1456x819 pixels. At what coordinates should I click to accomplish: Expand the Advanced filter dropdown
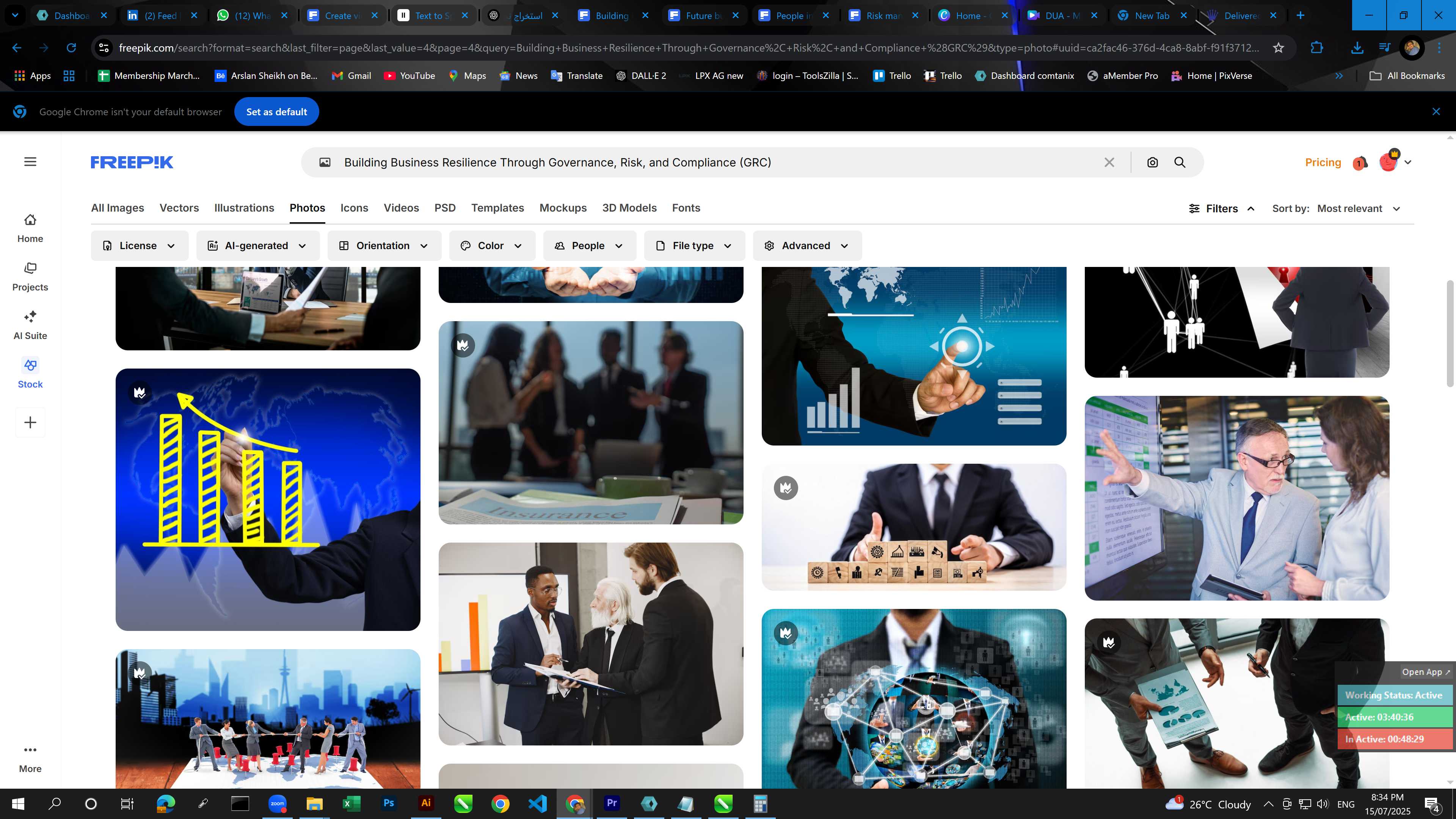[807, 246]
